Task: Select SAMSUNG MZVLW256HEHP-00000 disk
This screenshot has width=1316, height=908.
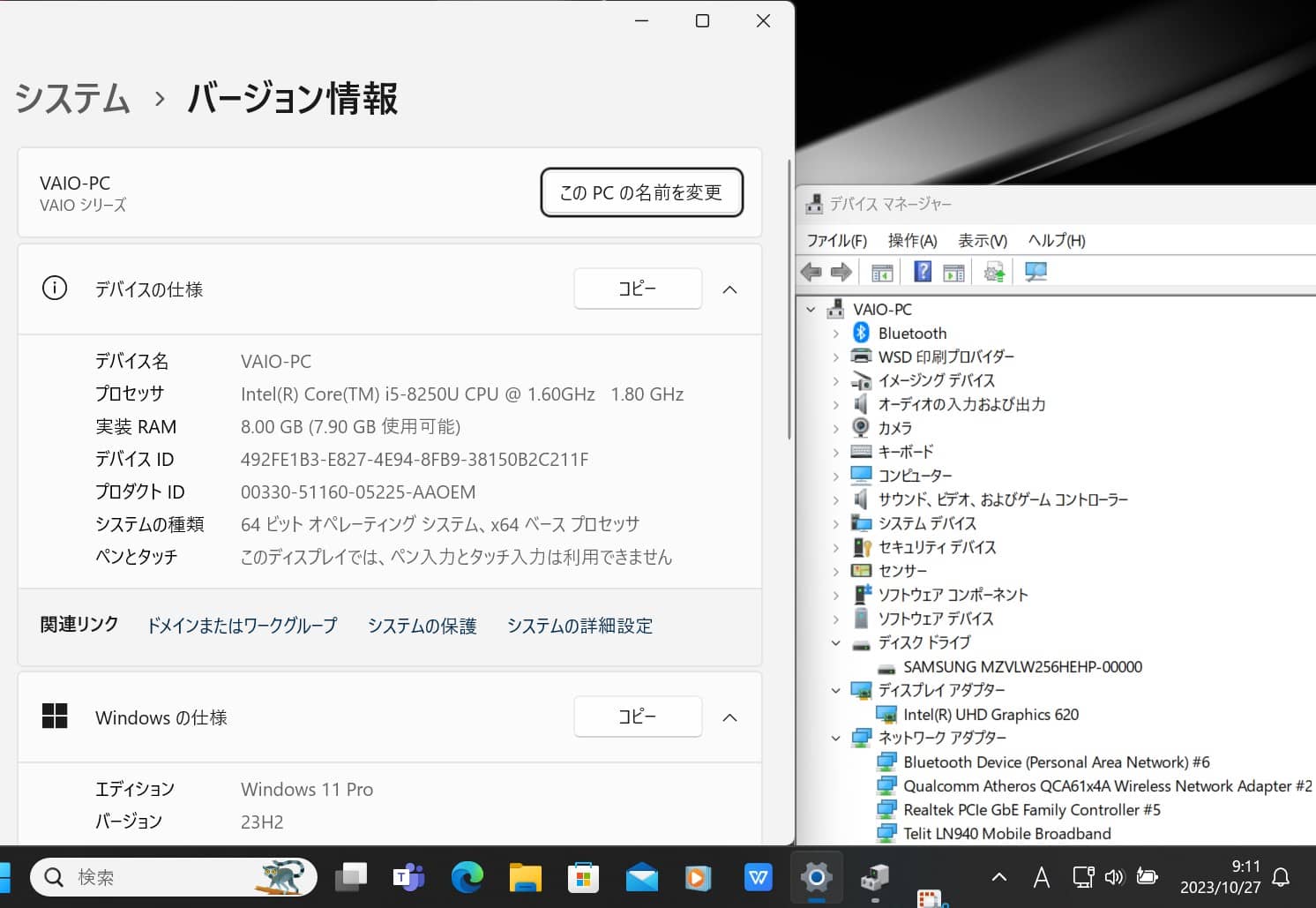Action: (1022, 667)
